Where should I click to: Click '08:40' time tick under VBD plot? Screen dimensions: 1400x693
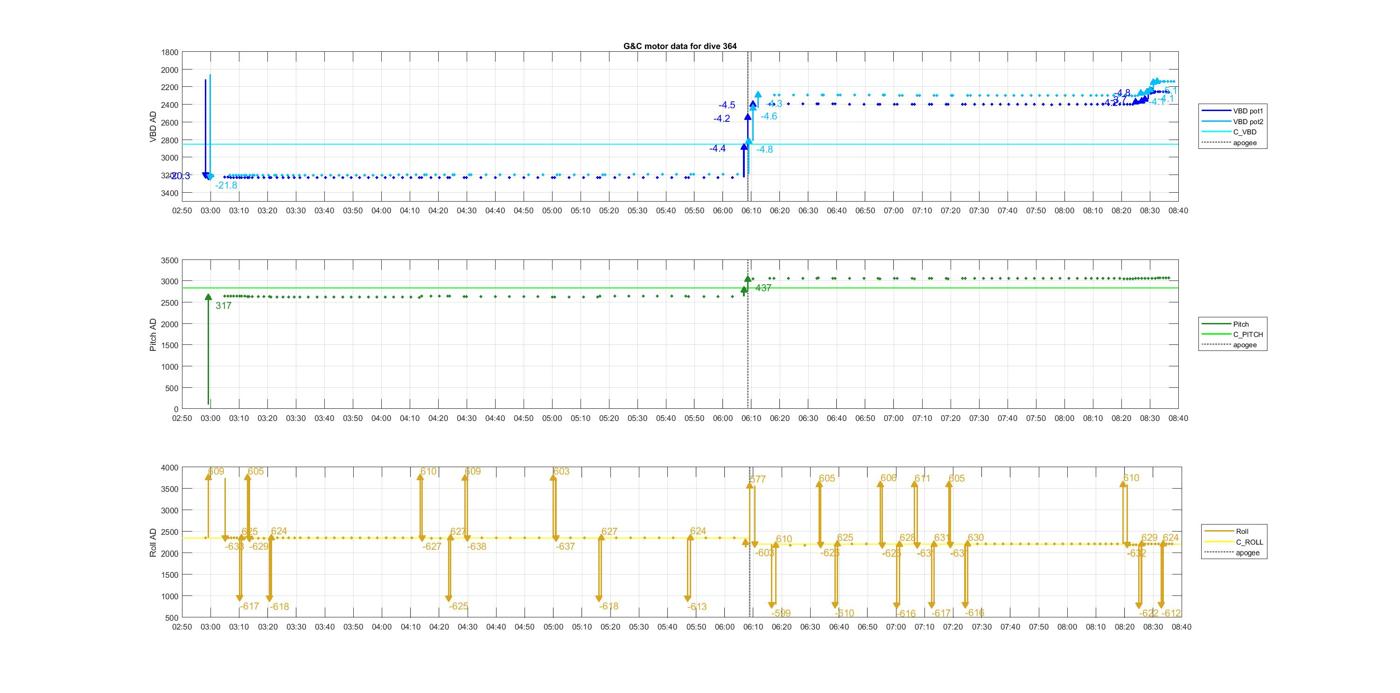(x=1179, y=210)
